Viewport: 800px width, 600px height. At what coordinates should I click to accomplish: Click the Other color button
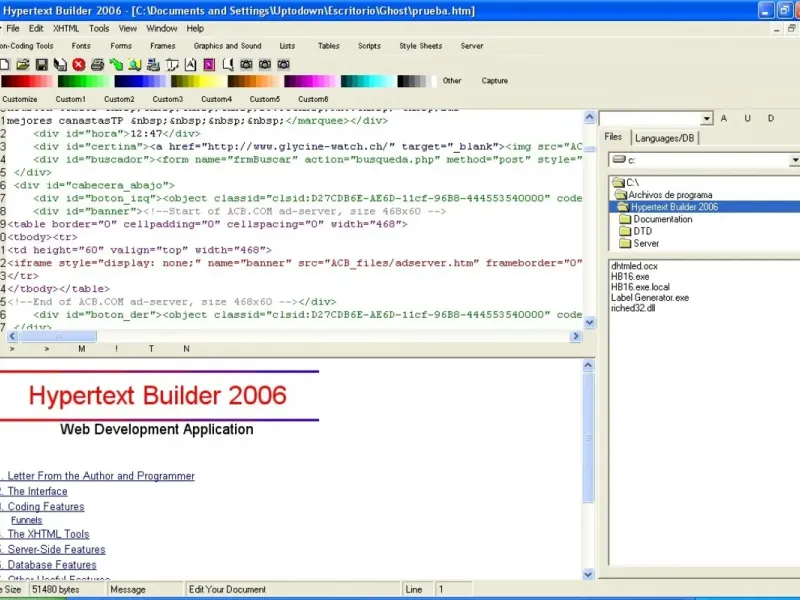[x=452, y=81]
